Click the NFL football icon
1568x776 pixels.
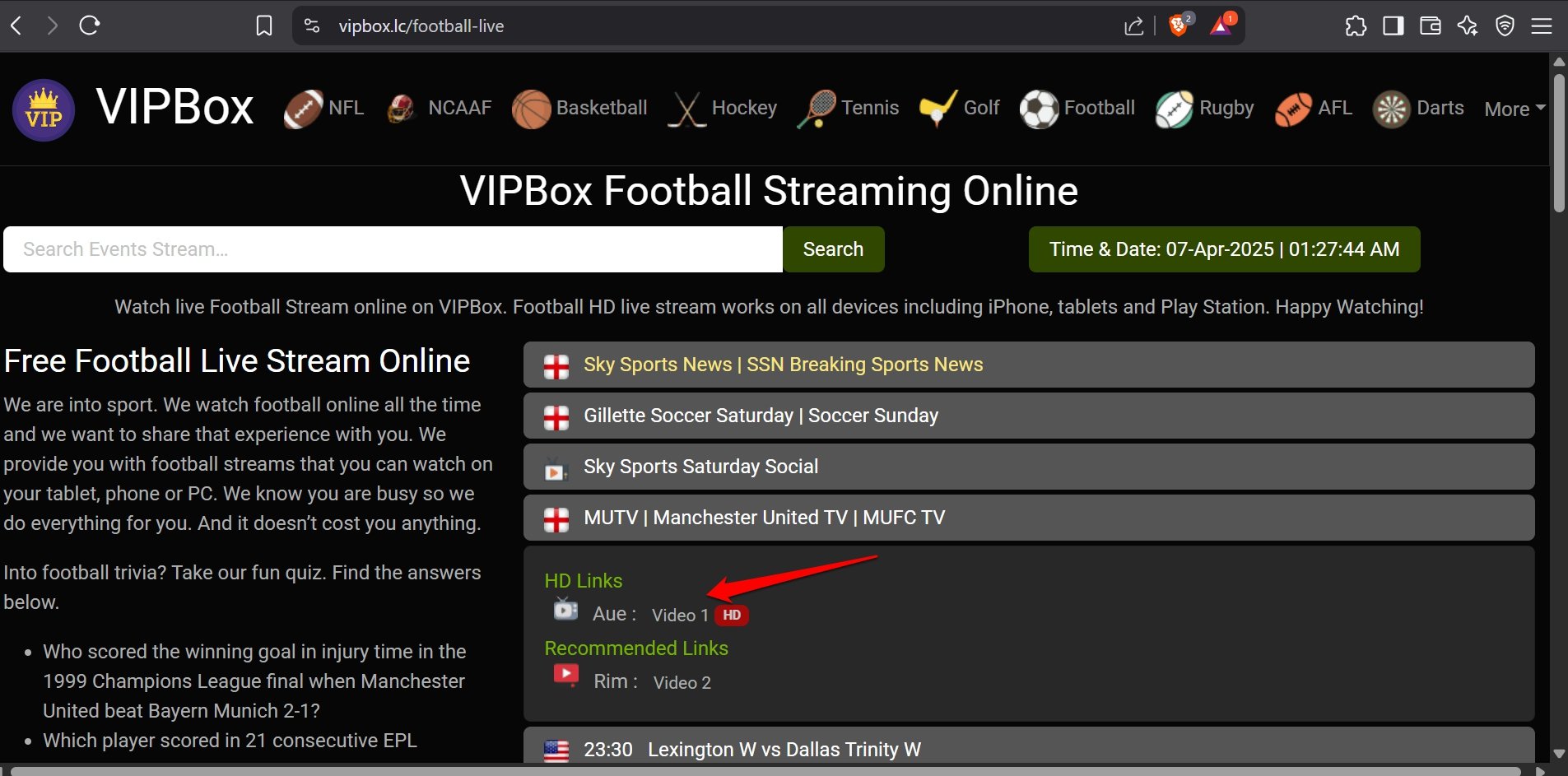pyautogui.click(x=303, y=109)
